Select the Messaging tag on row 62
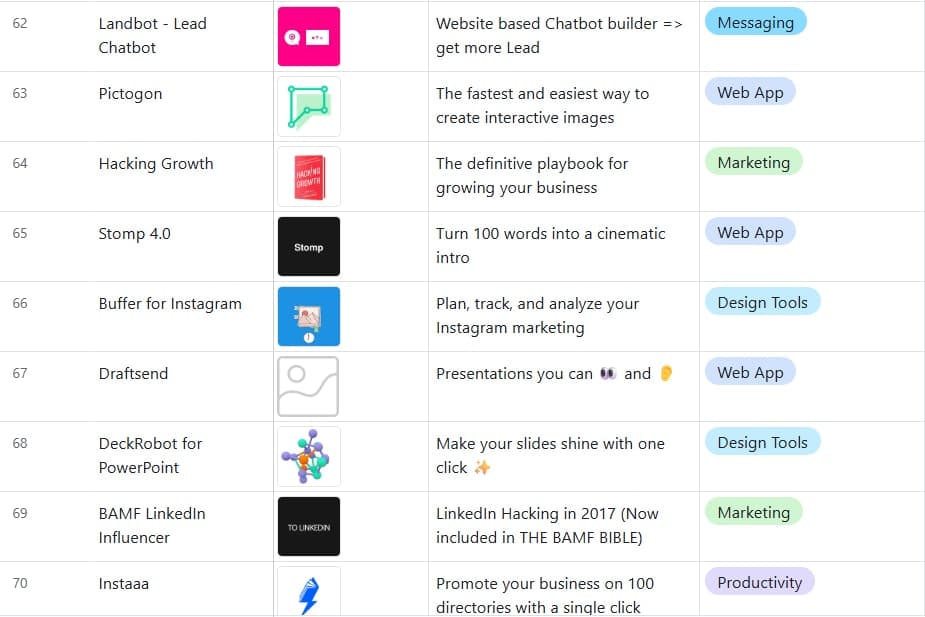 click(755, 21)
